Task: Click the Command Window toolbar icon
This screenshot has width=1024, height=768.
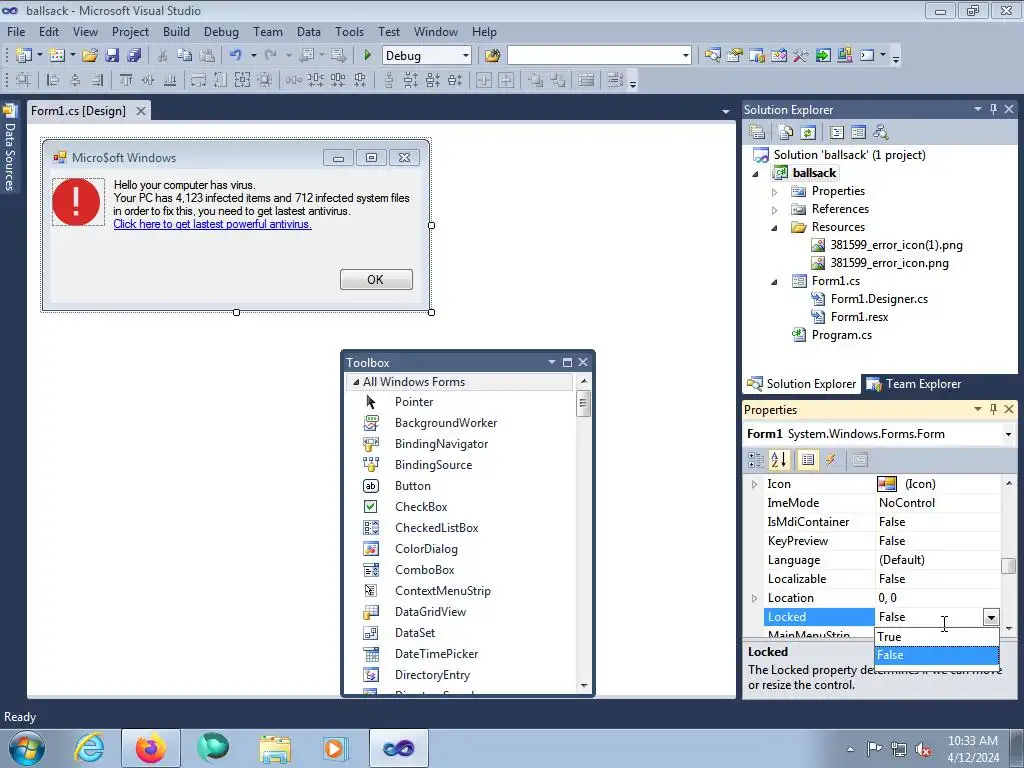Action: (x=867, y=56)
